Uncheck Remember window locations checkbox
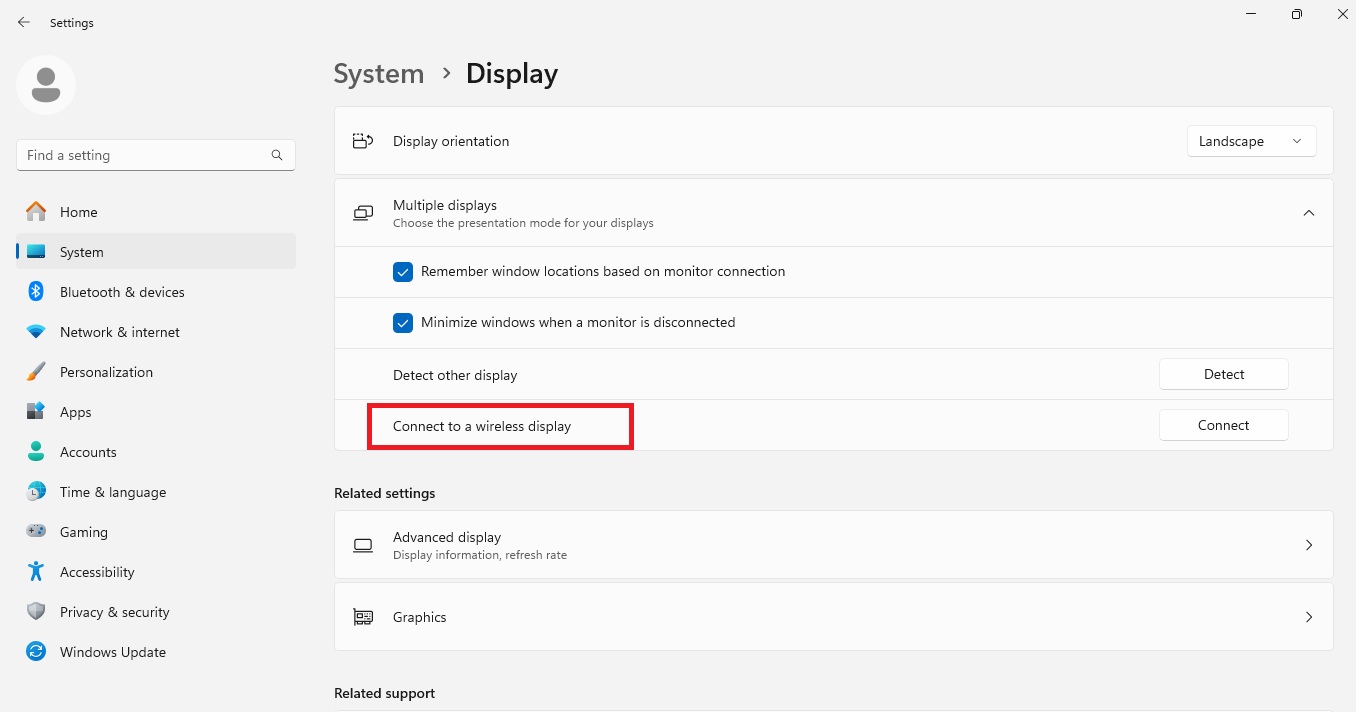The image size is (1356, 712). tap(403, 272)
